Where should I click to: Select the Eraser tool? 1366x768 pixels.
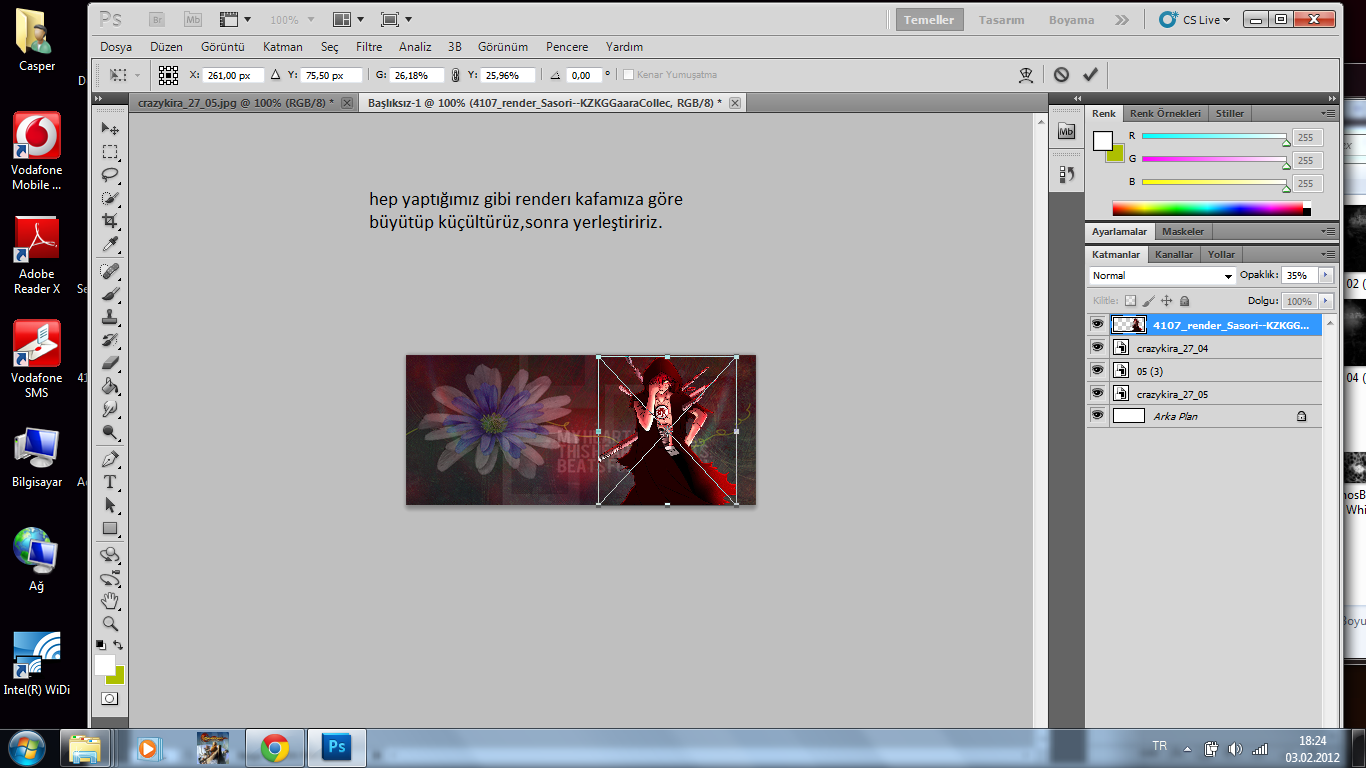pyautogui.click(x=110, y=363)
